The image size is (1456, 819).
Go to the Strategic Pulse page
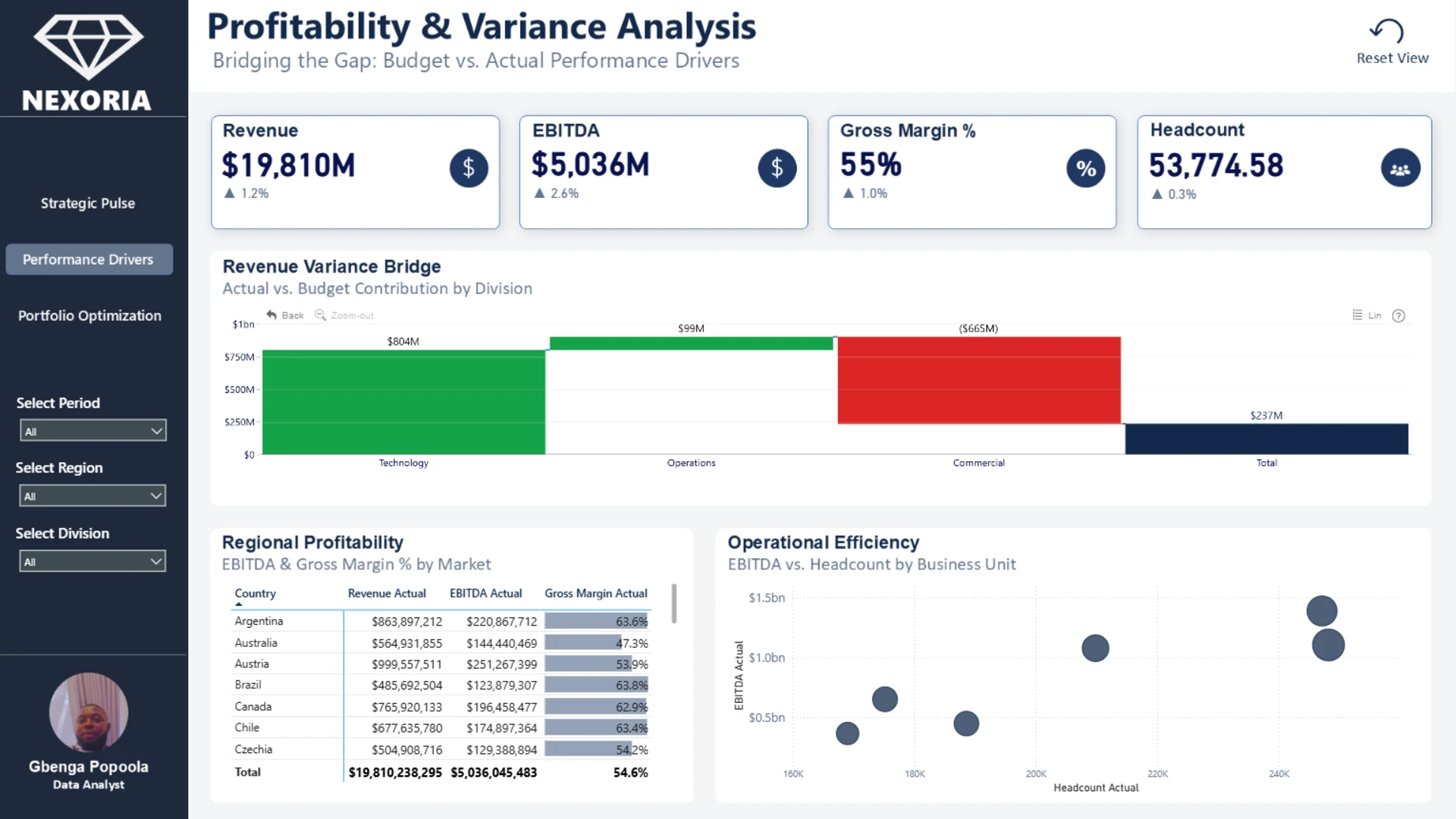tap(88, 203)
